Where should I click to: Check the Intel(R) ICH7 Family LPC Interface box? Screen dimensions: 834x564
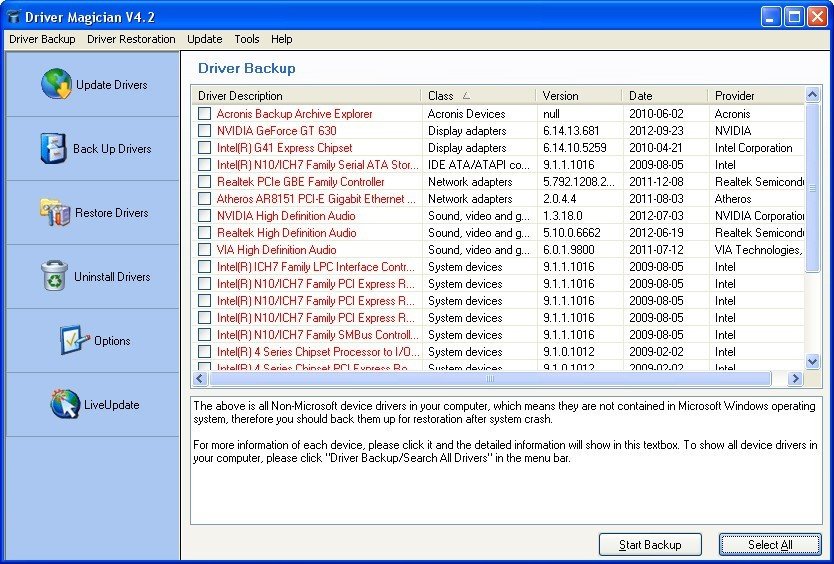pos(204,267)
